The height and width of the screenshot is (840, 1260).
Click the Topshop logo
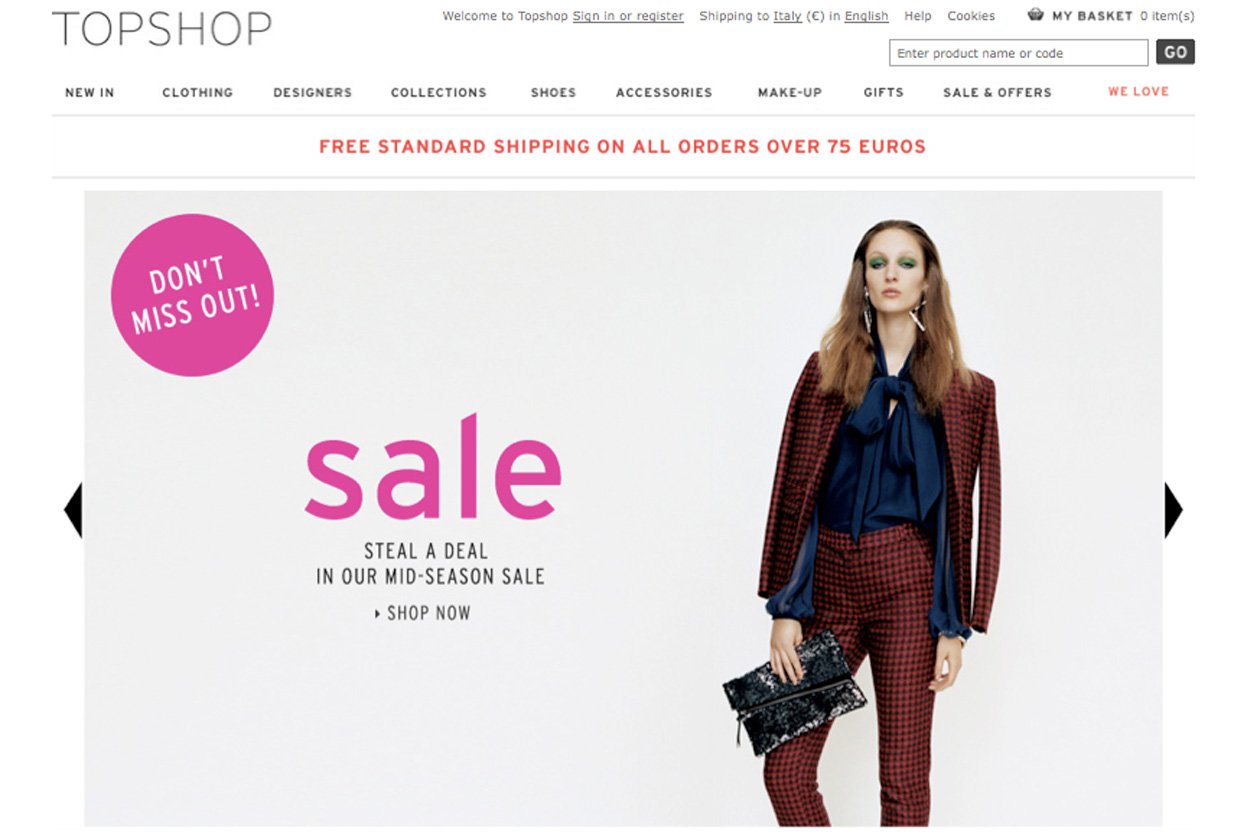tap(162, 29)
